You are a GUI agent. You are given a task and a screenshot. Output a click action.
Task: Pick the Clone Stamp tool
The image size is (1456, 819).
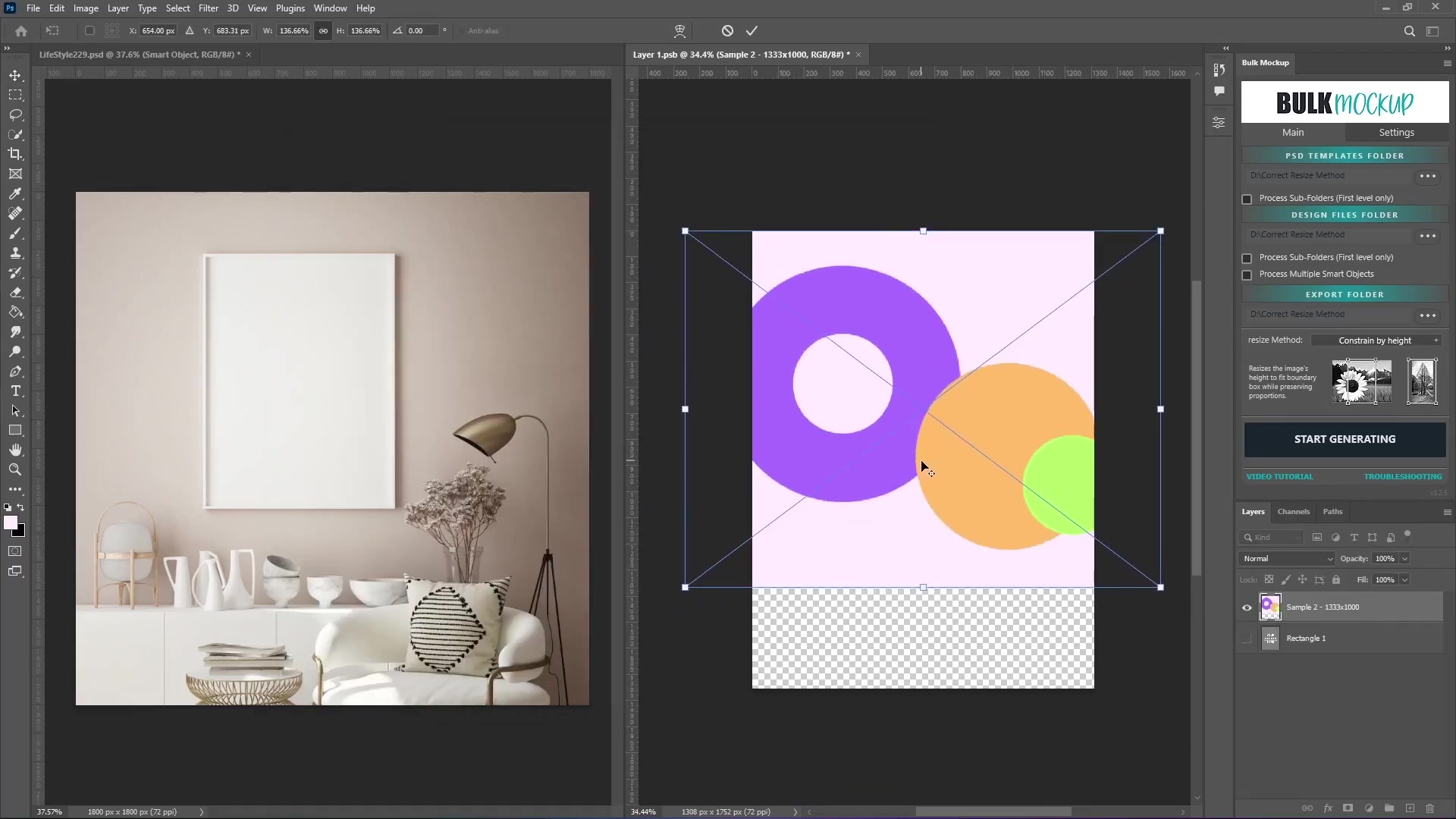15,253
